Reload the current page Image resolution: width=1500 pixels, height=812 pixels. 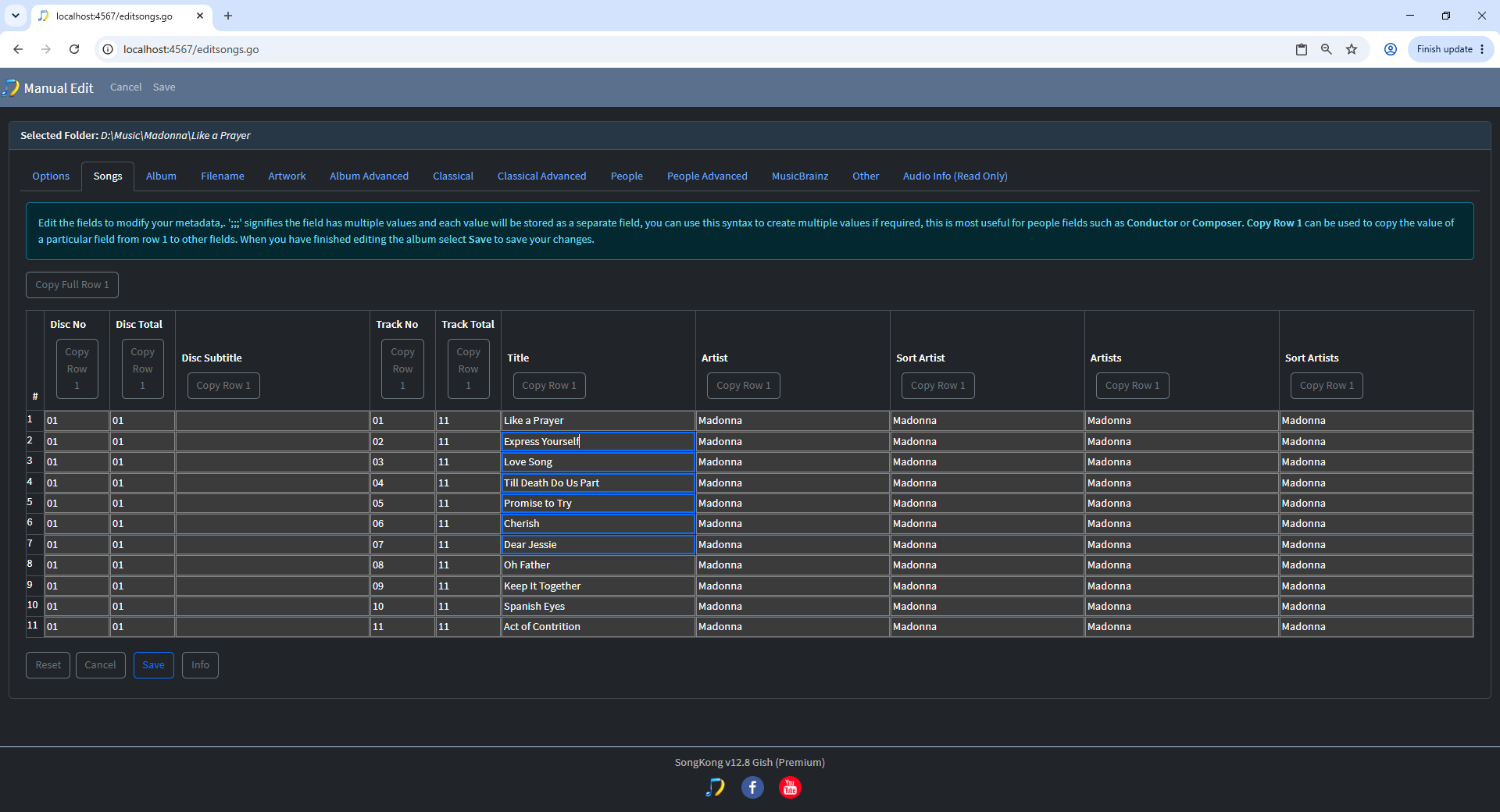[x=74, y=49]
